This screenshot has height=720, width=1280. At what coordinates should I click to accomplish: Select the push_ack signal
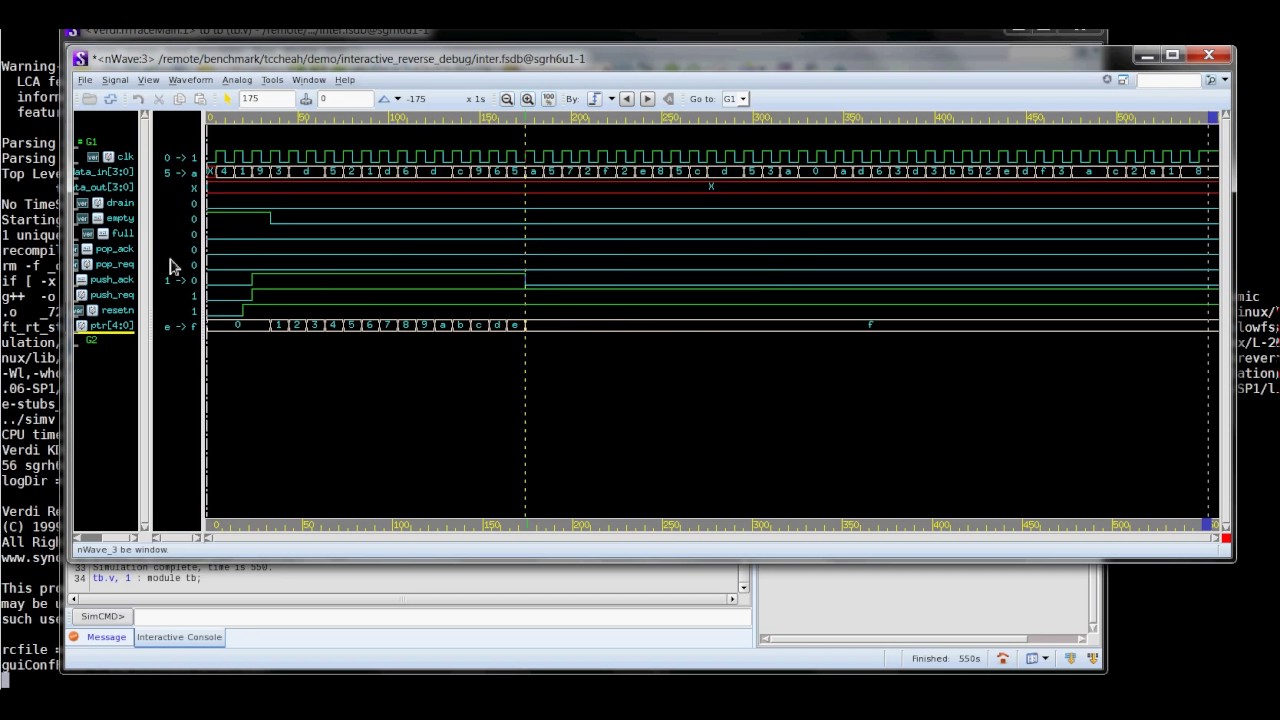pos(112,279)
